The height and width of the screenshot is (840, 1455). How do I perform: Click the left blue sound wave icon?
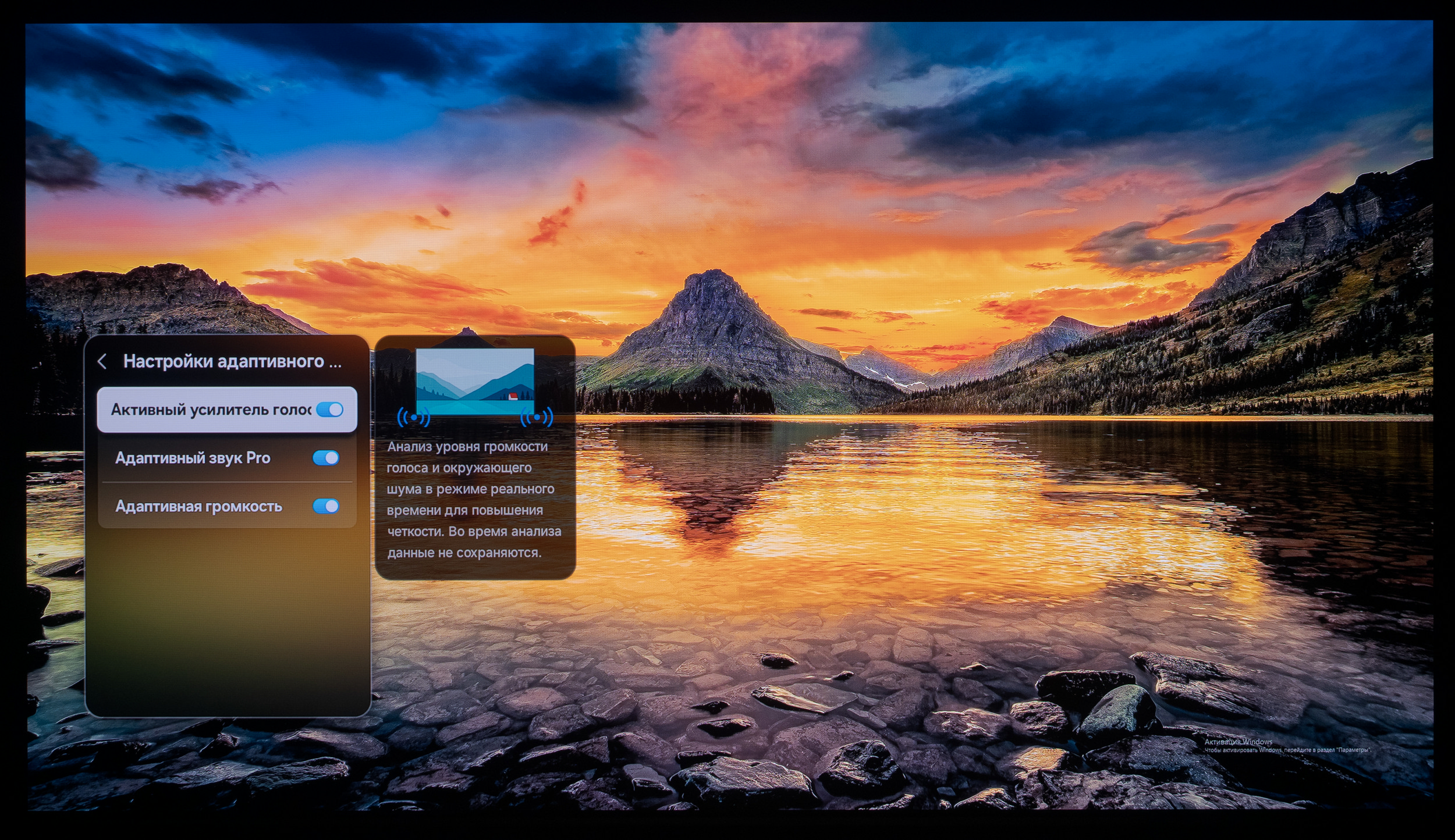(413, 417)
